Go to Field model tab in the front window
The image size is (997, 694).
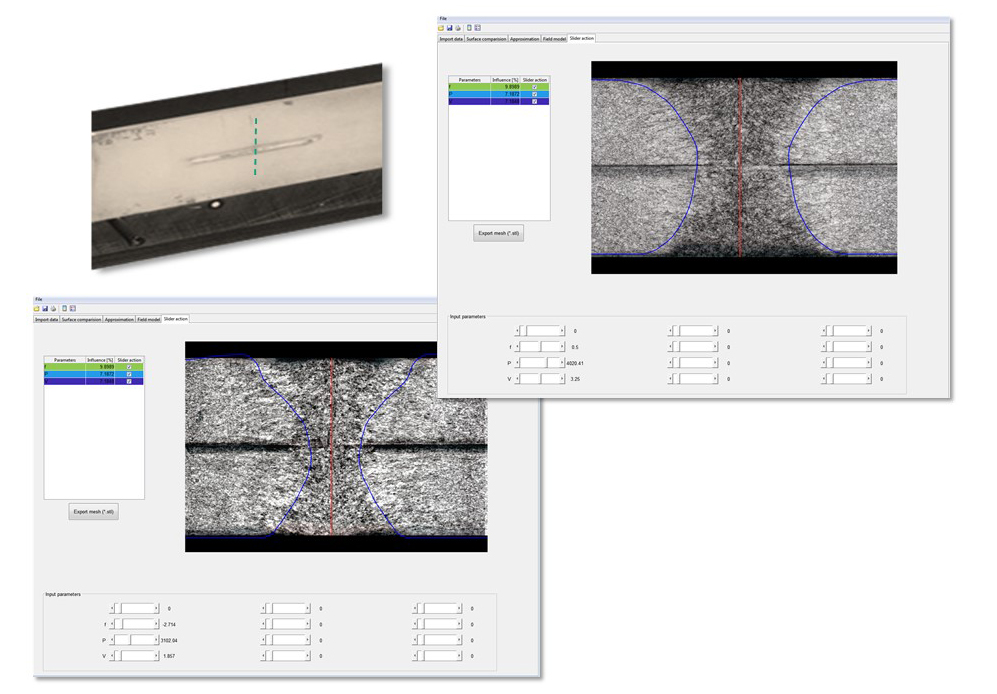point(554,39)
